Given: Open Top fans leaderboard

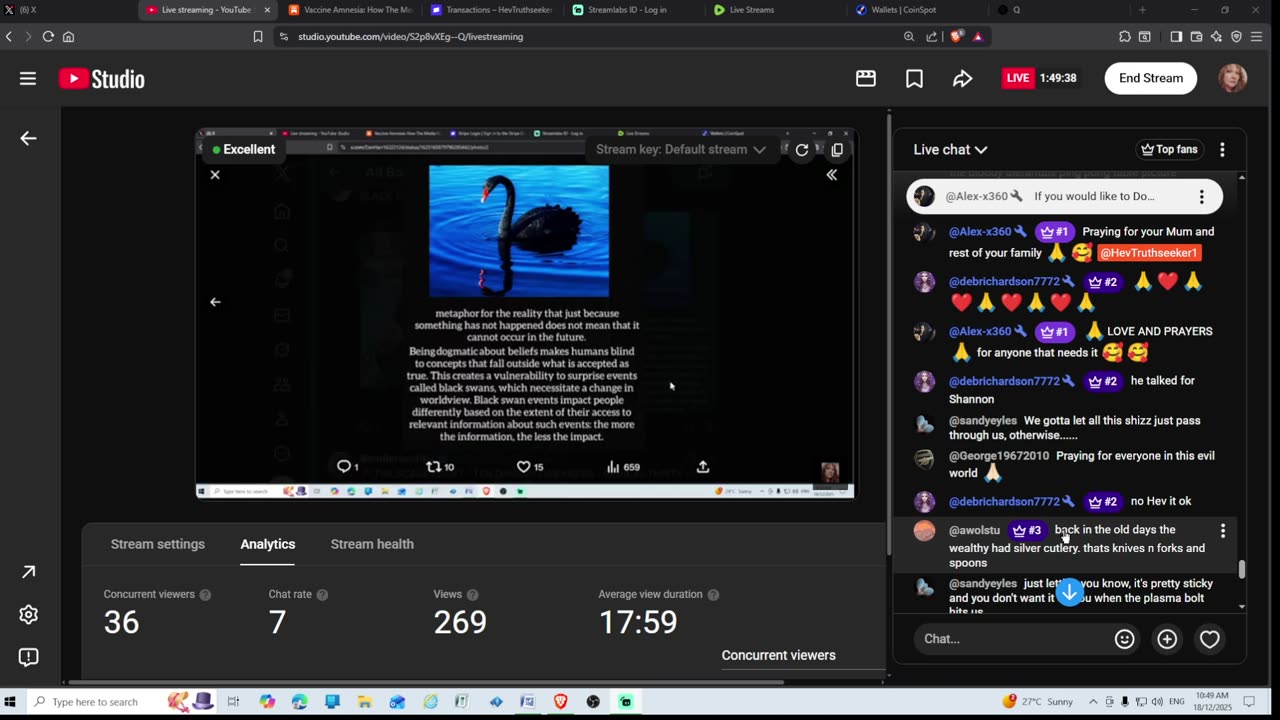Looking at the screenshot, I should click(x=1169, y=150).
